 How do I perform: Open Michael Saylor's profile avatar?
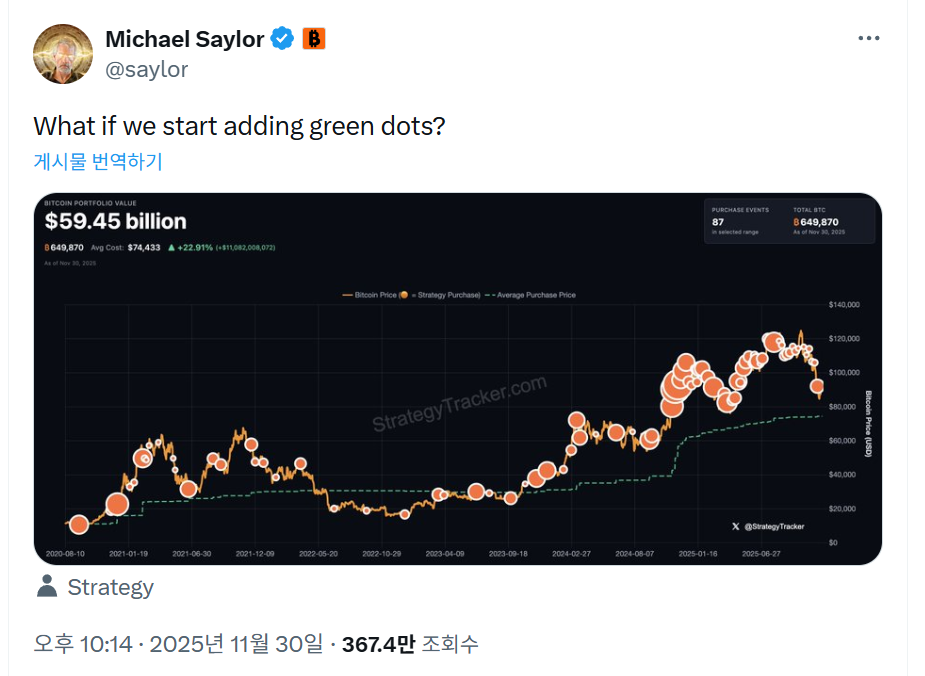tap(63, 54)
